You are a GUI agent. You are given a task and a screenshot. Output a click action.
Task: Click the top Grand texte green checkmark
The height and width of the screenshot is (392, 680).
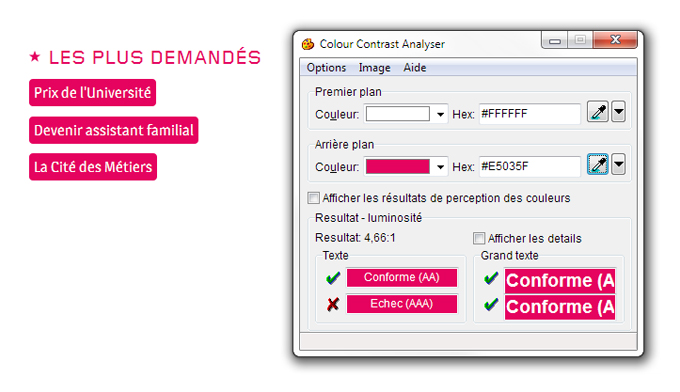coord(491,278)
